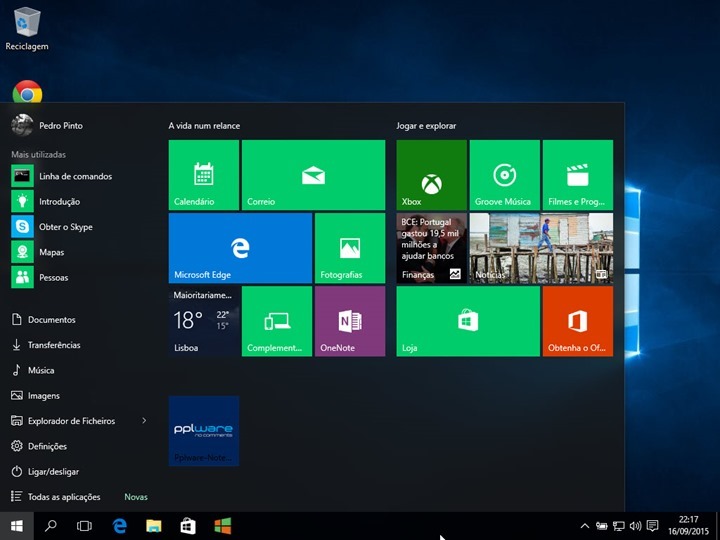Image resolution: width=720 pixels, height=540 pixels.
Task: Open taskbar search magnifier
Action: pyautogui.click(x=51, y=526)
